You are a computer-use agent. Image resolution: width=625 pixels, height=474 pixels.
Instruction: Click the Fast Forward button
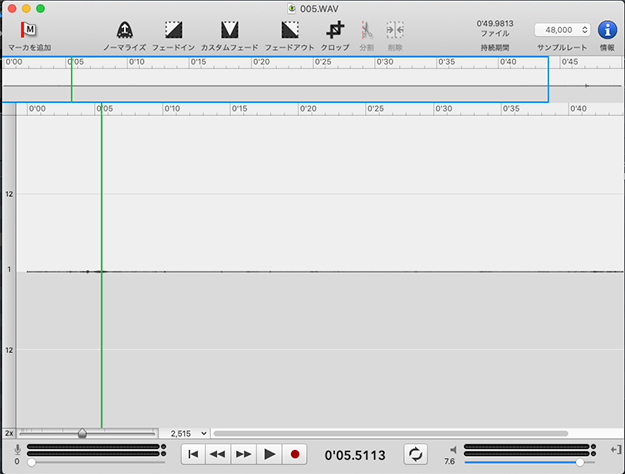tap(243, 454)
